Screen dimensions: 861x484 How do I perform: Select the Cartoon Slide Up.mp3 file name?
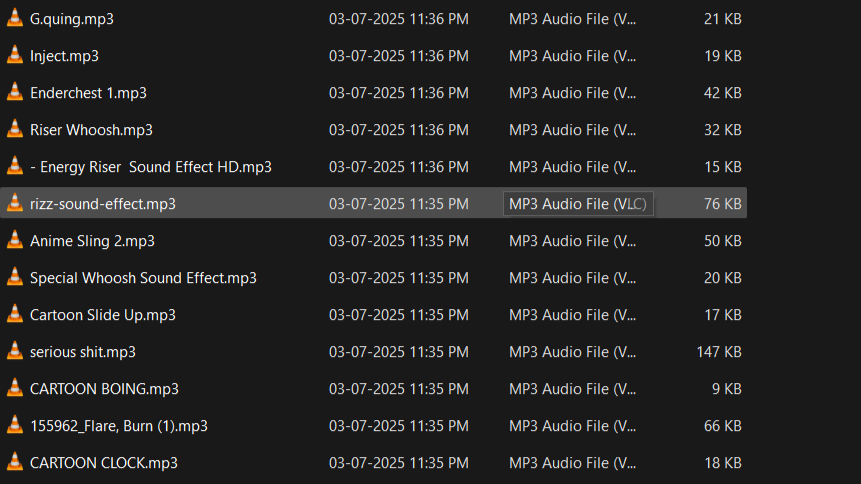tap(103, 315)
